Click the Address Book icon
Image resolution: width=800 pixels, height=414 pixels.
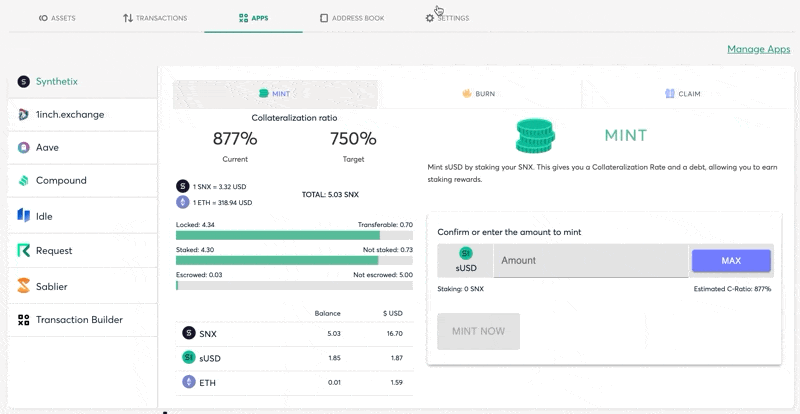click(x=323, y=18)
